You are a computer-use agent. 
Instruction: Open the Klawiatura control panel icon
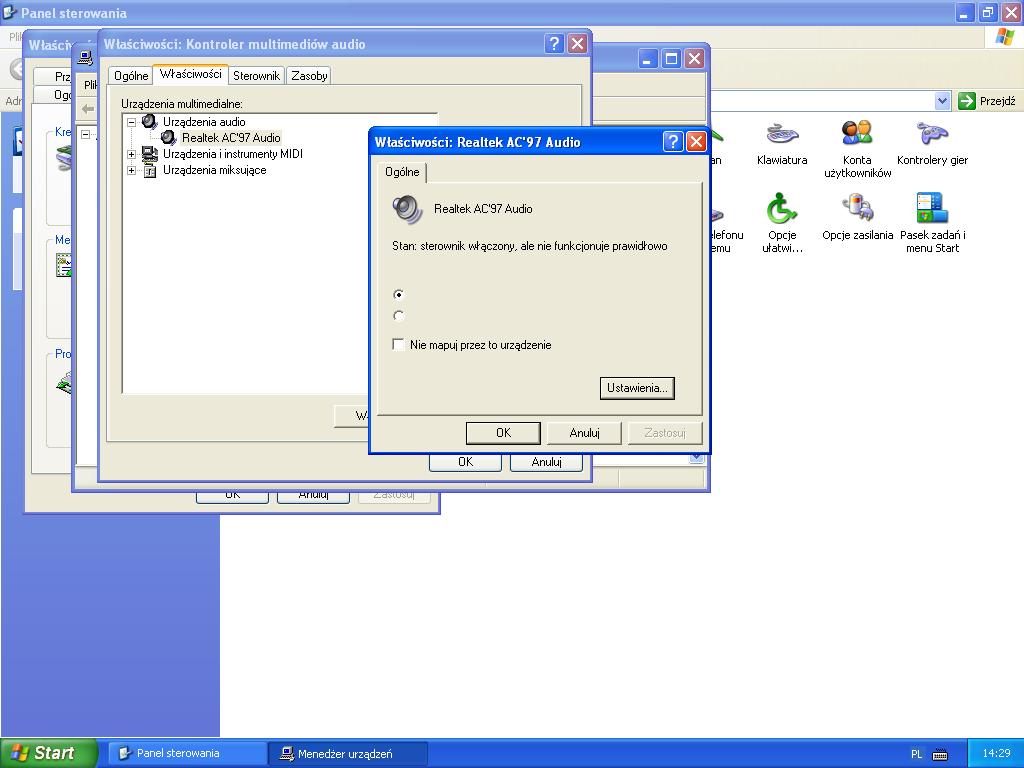click(782, 142)
